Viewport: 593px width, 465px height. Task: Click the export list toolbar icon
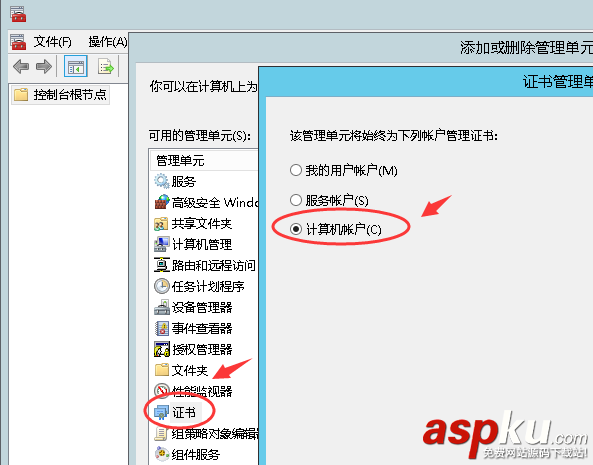point(106,67)
